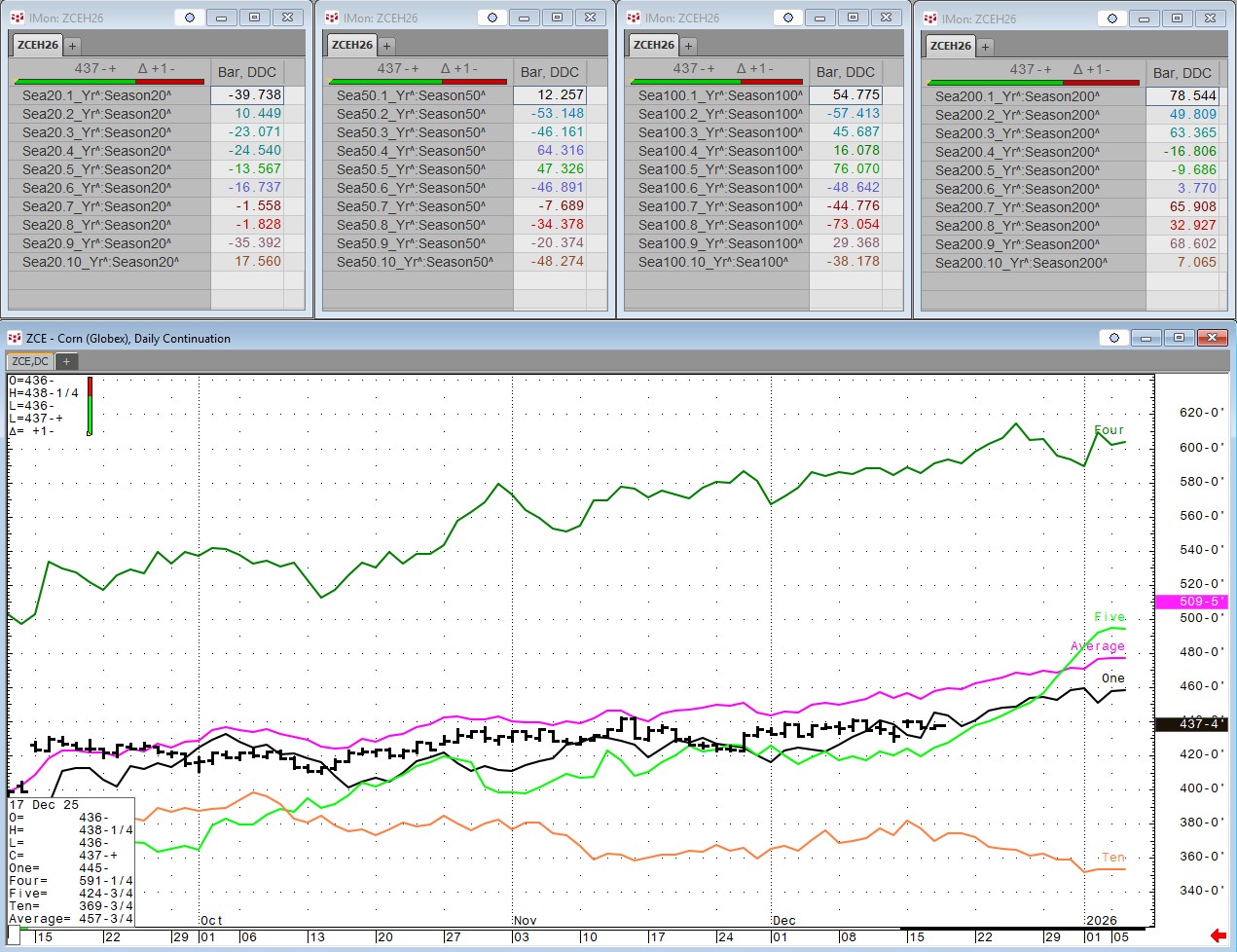The image size is (1237, 952).
Task: Add a new tab in the third IMon window
Action: pos(688,46)
